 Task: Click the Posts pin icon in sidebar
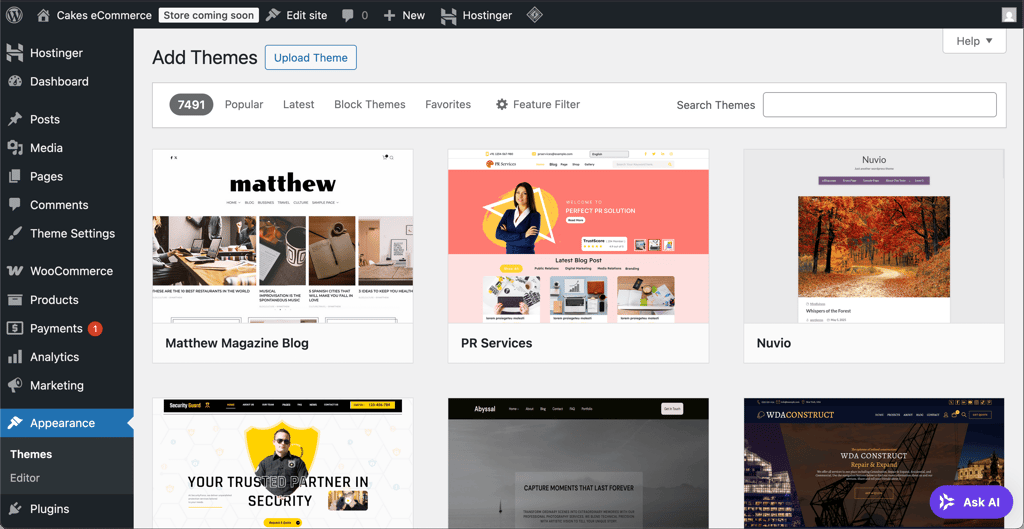coord(14,120)
